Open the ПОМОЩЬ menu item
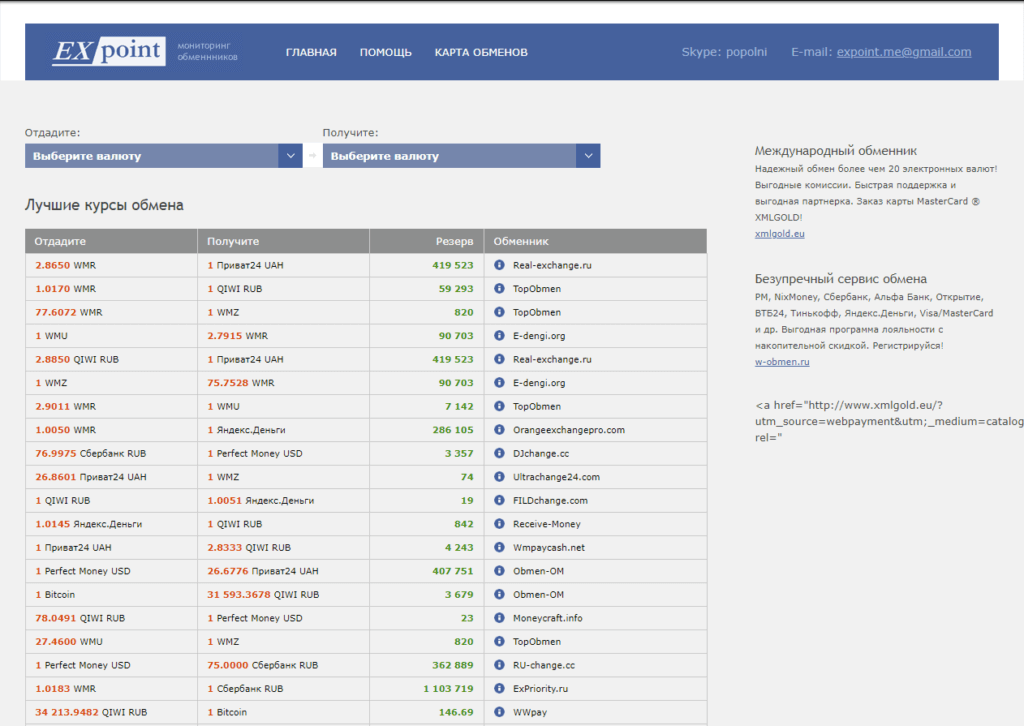Viewport: 1024px width, 726px height. [x=385, y=52]
